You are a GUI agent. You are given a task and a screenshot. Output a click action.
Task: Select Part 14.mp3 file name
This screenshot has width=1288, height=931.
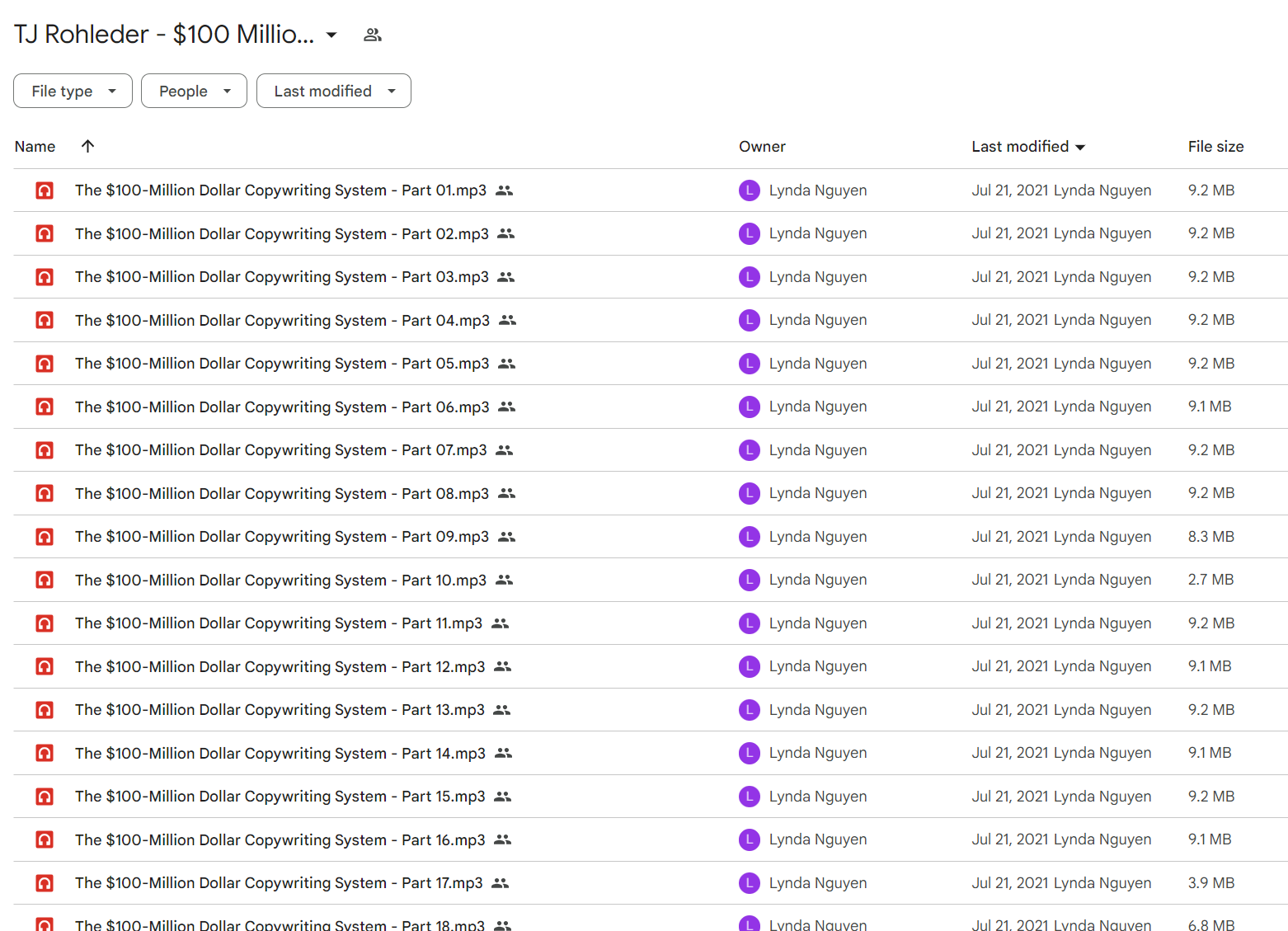click(280, 753)
